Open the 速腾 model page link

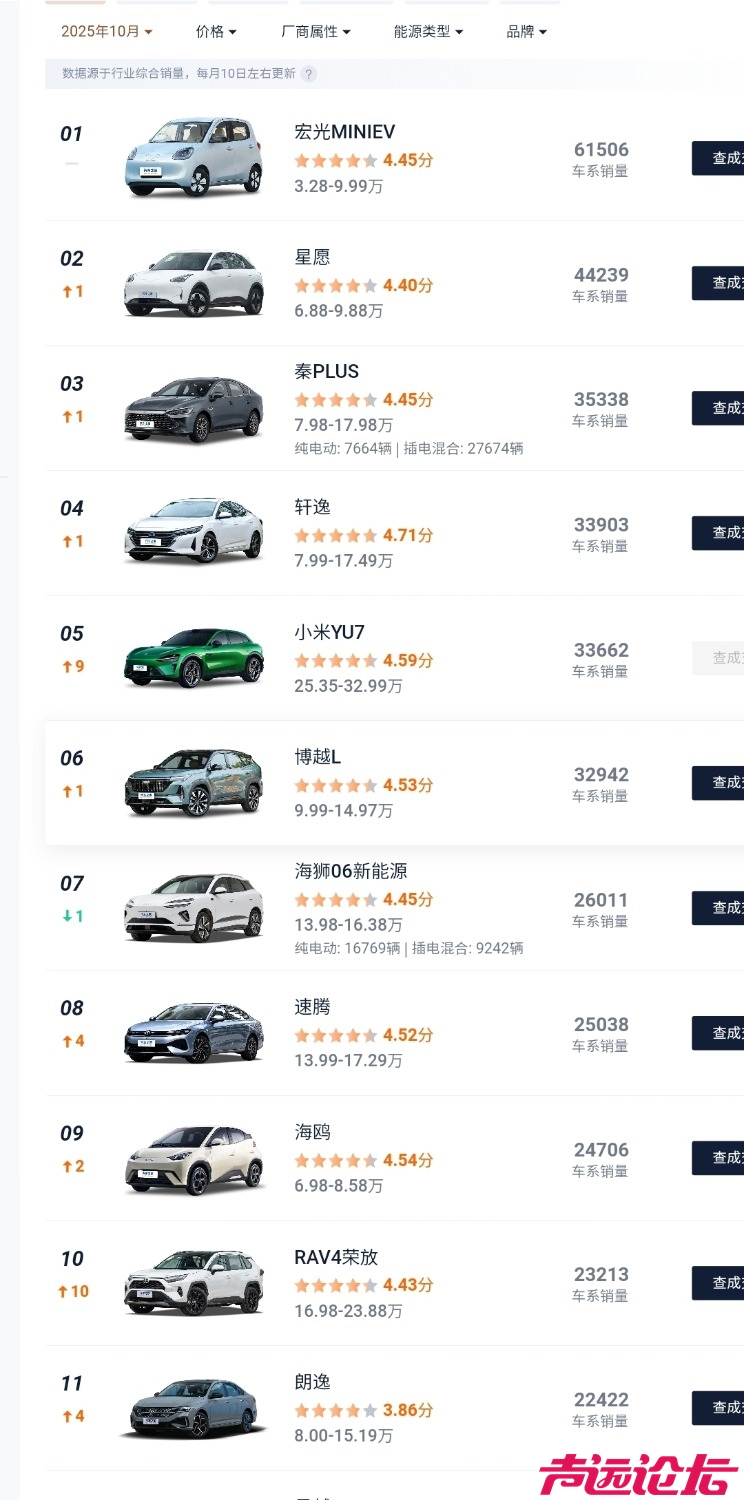click(312, 1007)
